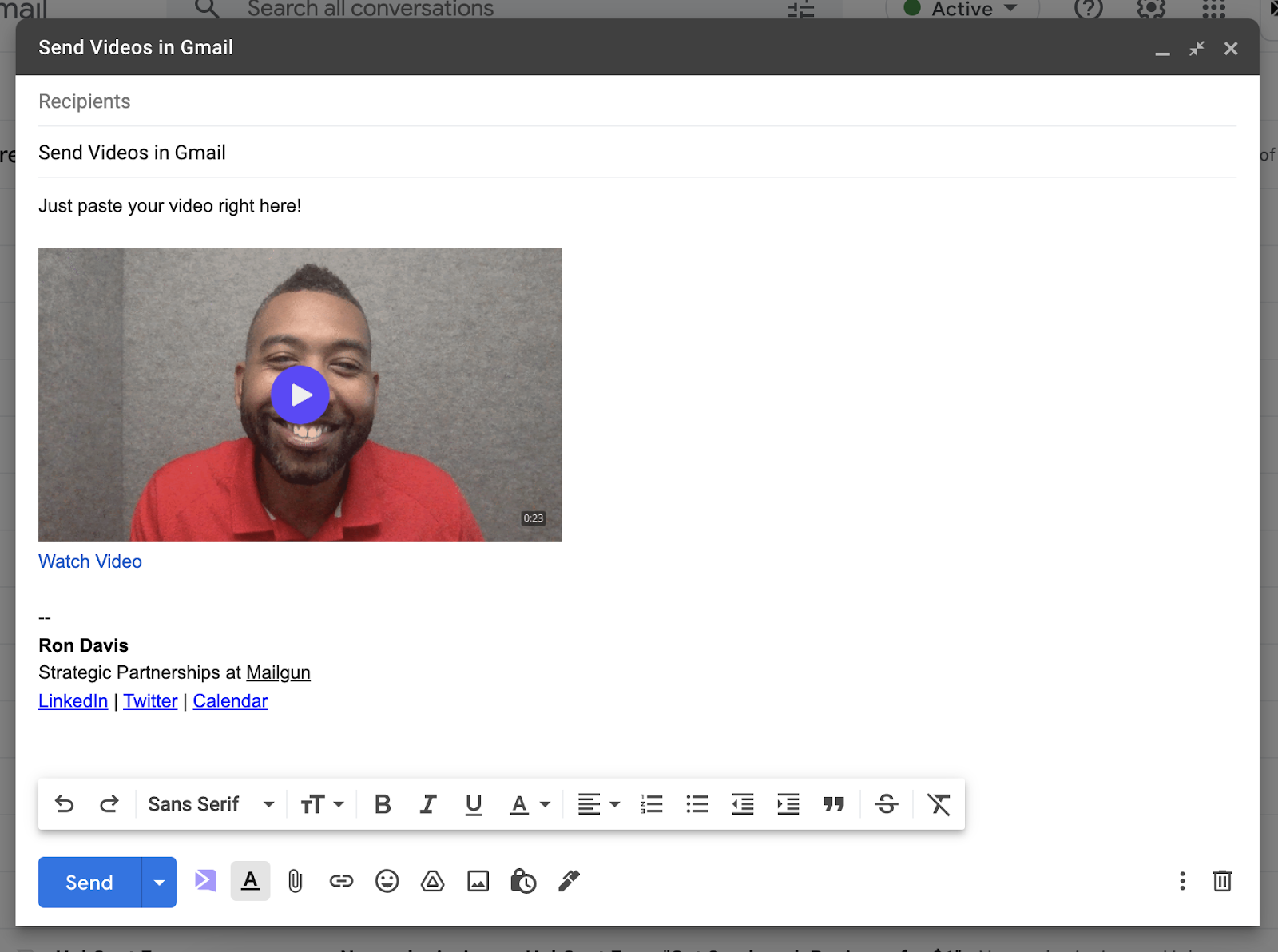
Task: Click the purple video extension icon
Action: pyautogui.click(x=205, y=881)
